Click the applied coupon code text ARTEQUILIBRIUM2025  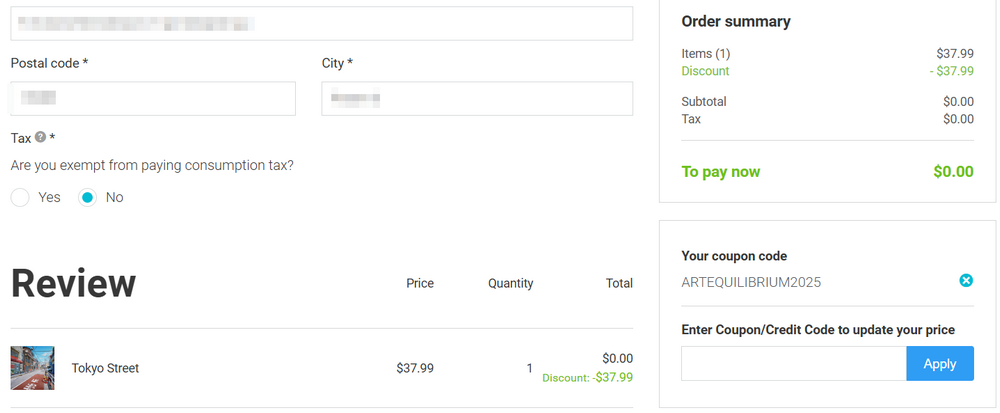[751, 282]
